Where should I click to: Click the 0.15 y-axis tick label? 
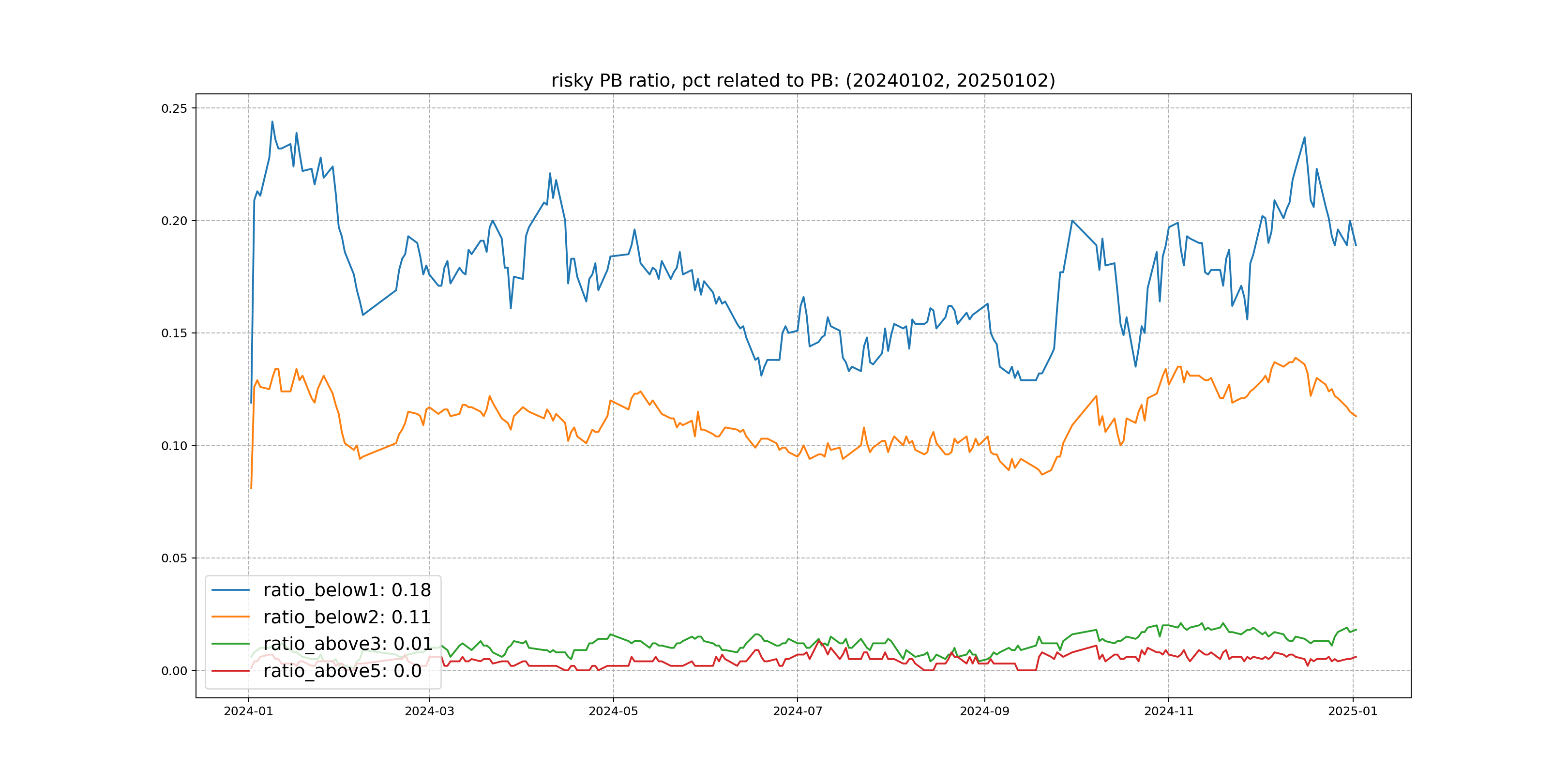click(x=174, y=333)
